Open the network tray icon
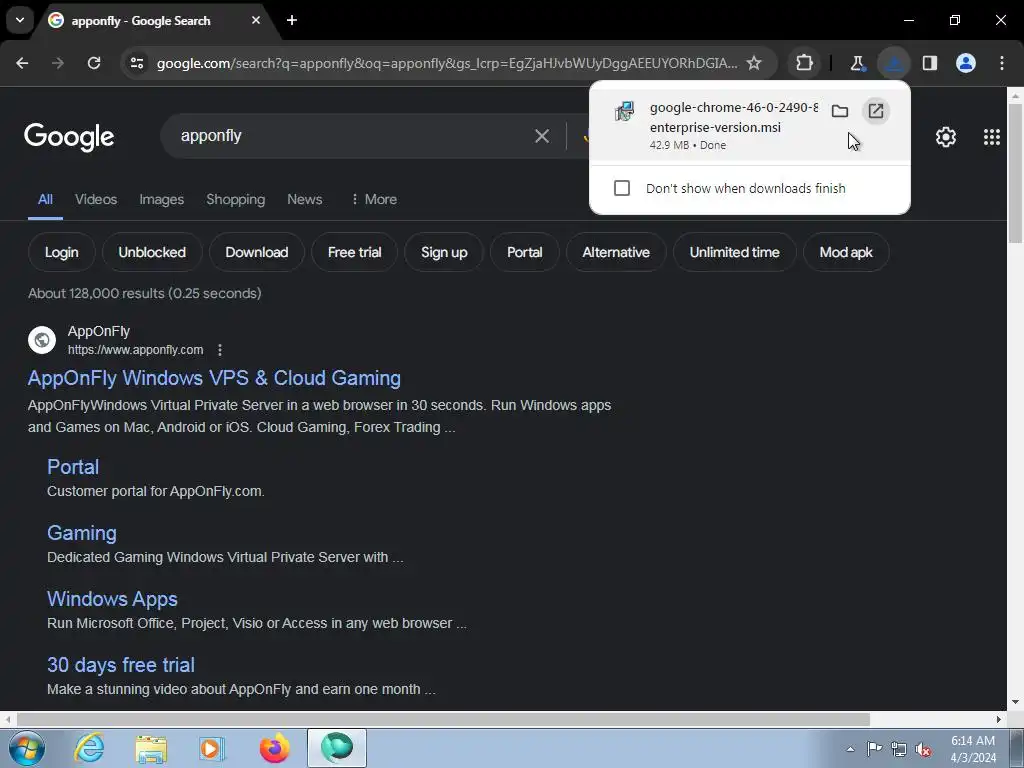The width and height of the screenshot is (1024, 768). point(899,749)
